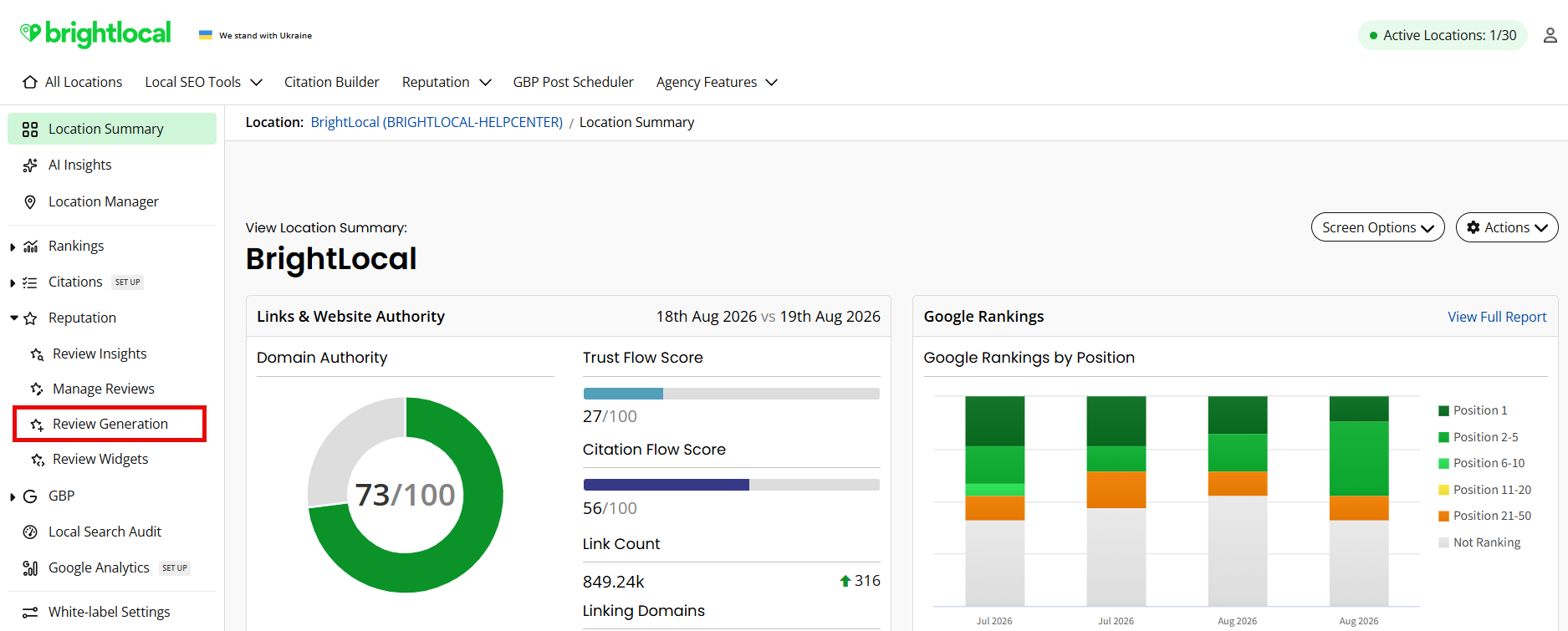Viewport: 1568px width, 631px height.
Task: Open the user account icon
Action: [1550, 35]
